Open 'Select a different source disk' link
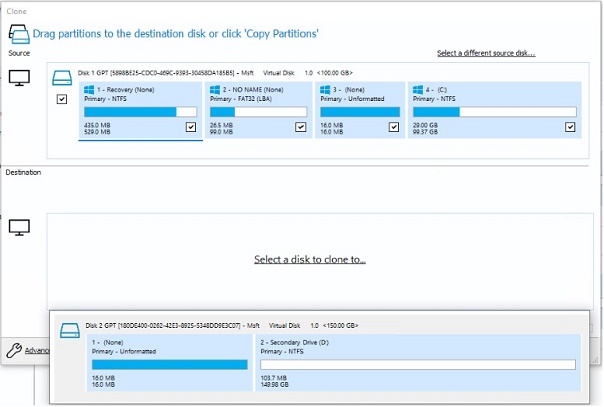The image size is (604, 407). [x=485, y=53]
